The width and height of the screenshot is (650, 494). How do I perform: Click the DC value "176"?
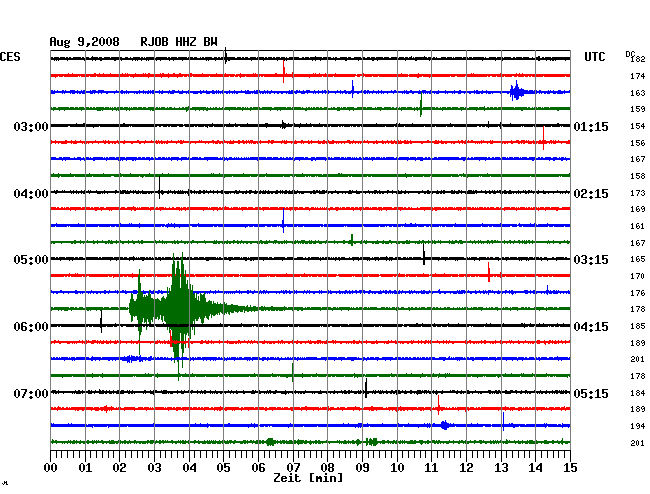click(638, 293)
